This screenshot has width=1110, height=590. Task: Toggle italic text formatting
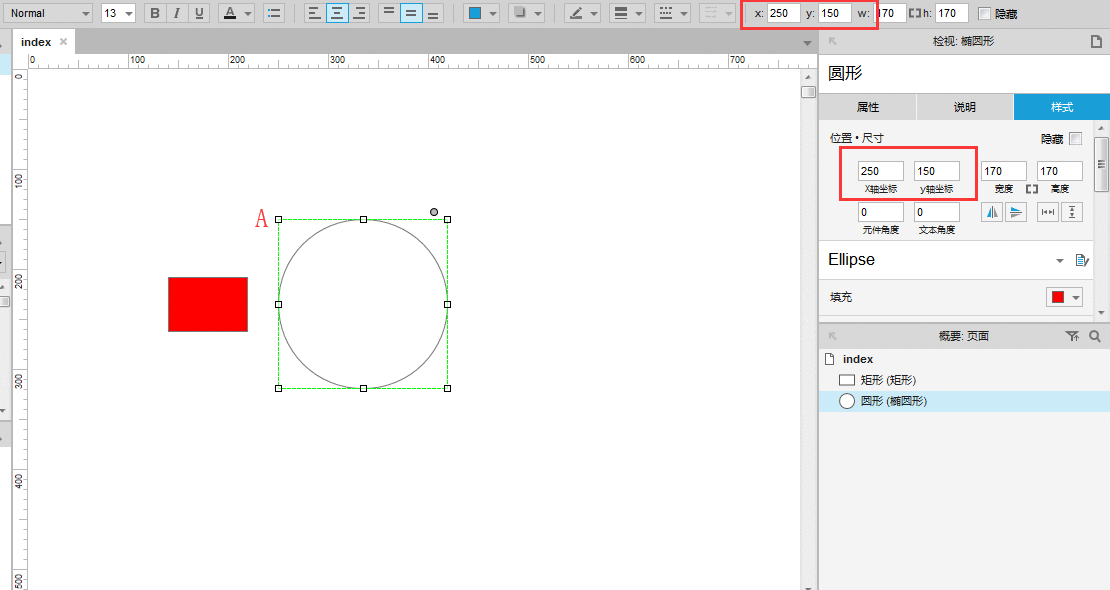[x=177, y=13]
